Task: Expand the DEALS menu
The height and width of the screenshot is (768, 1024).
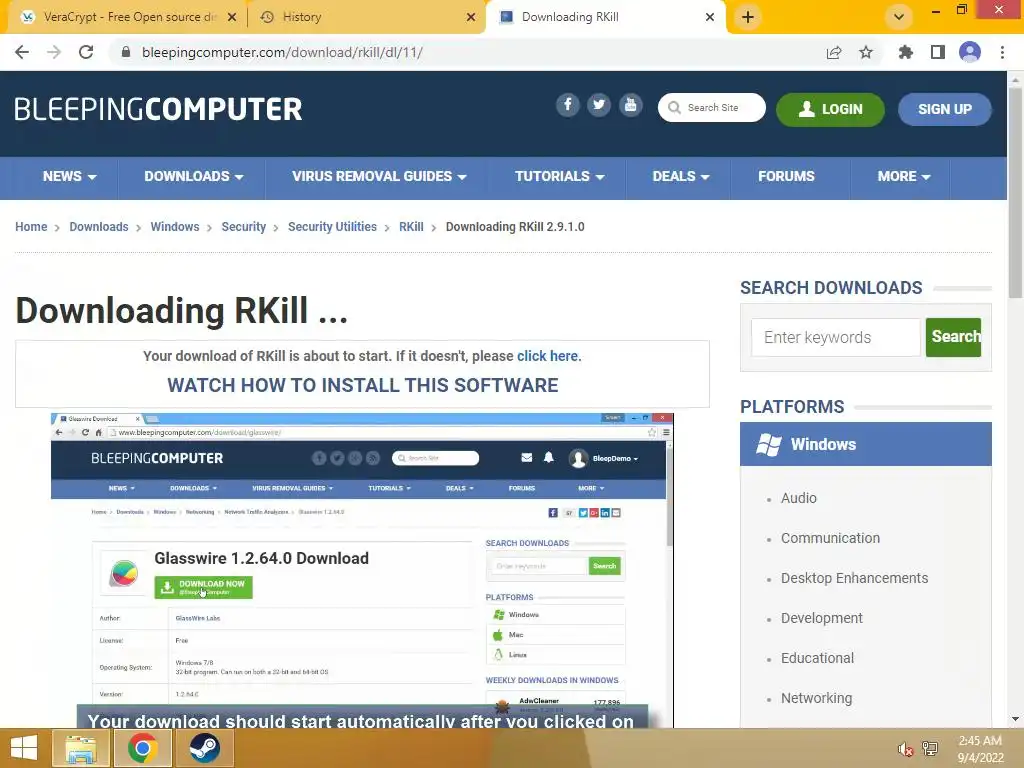Action: (x=680, y=176)
